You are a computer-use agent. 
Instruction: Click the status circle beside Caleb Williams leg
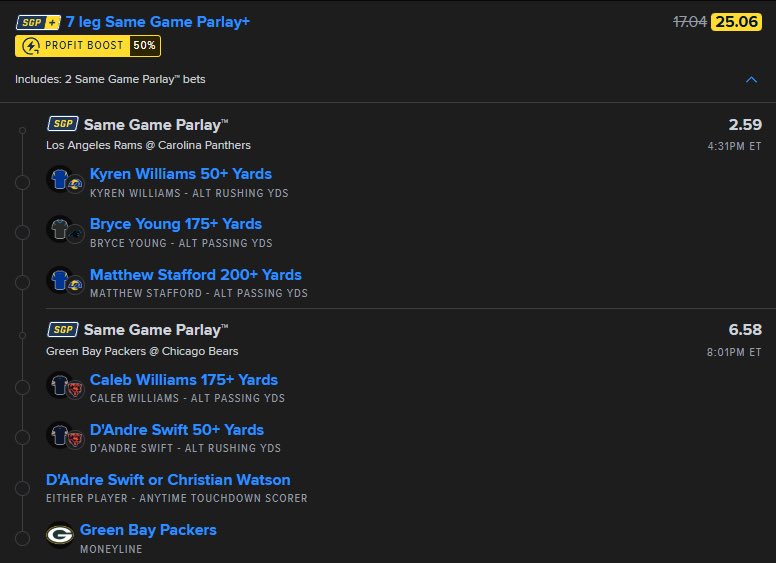click(22, 387)
